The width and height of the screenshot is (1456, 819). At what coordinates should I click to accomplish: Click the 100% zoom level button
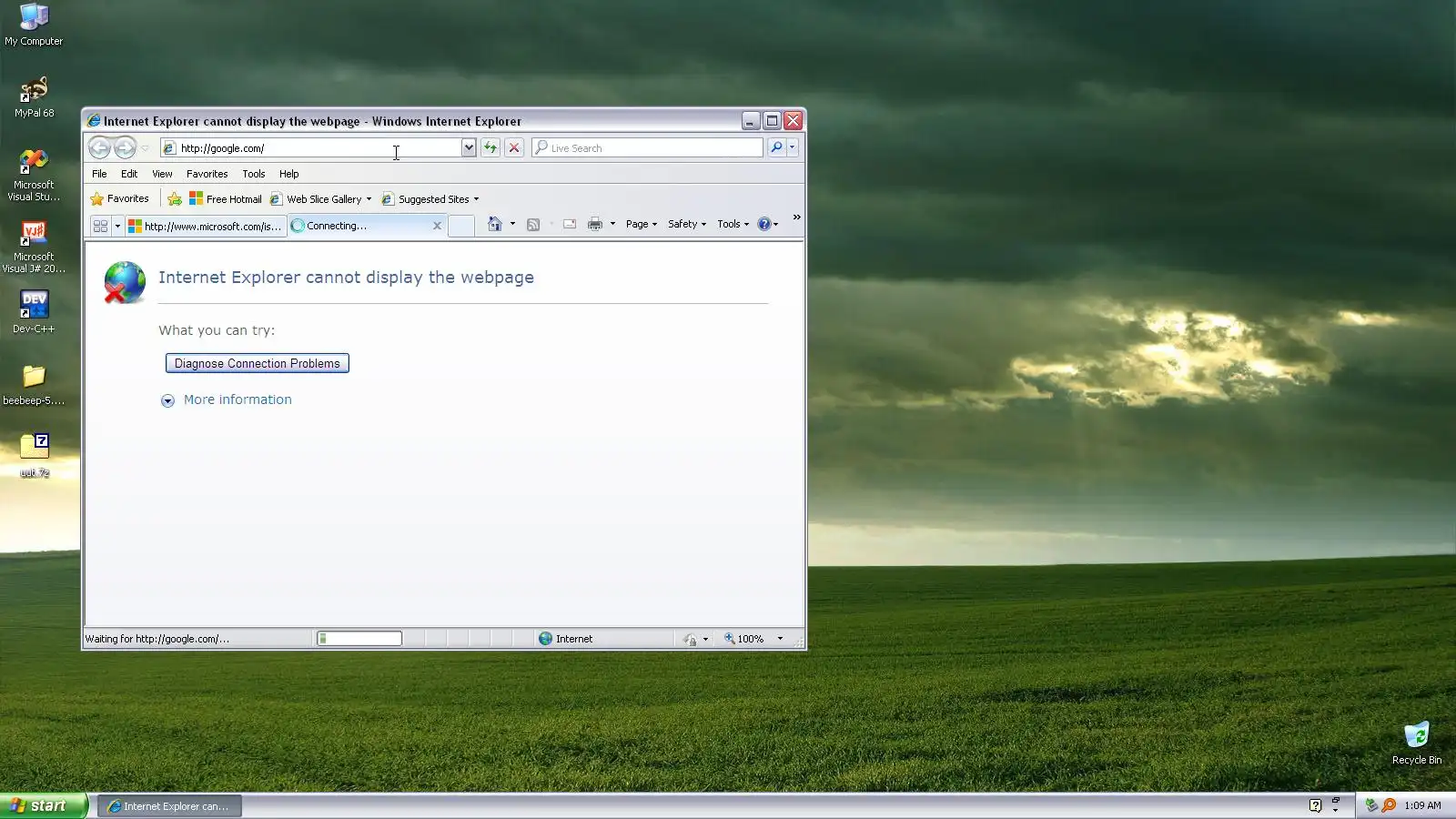744,639
